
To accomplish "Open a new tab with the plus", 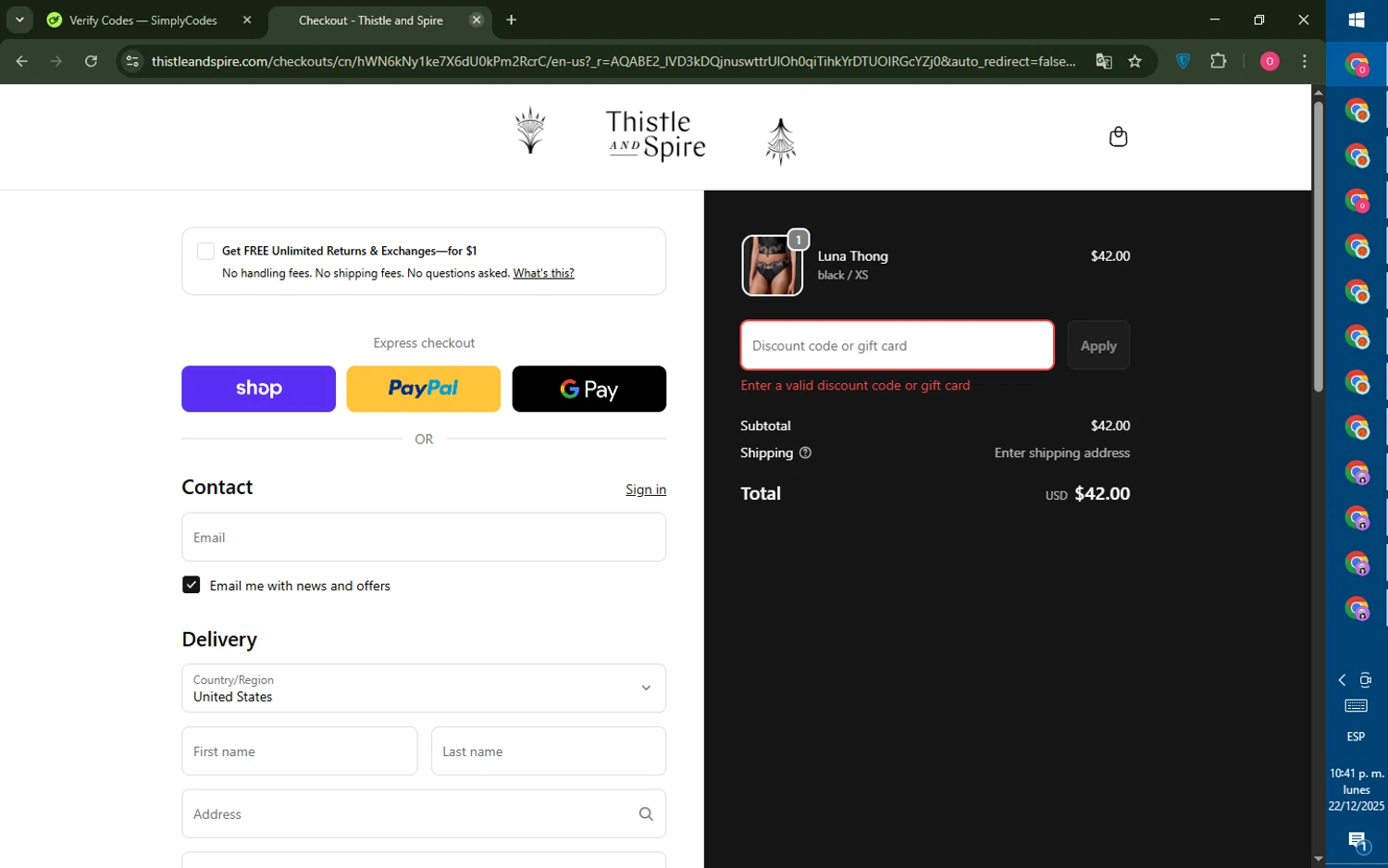I will point(512,20).
